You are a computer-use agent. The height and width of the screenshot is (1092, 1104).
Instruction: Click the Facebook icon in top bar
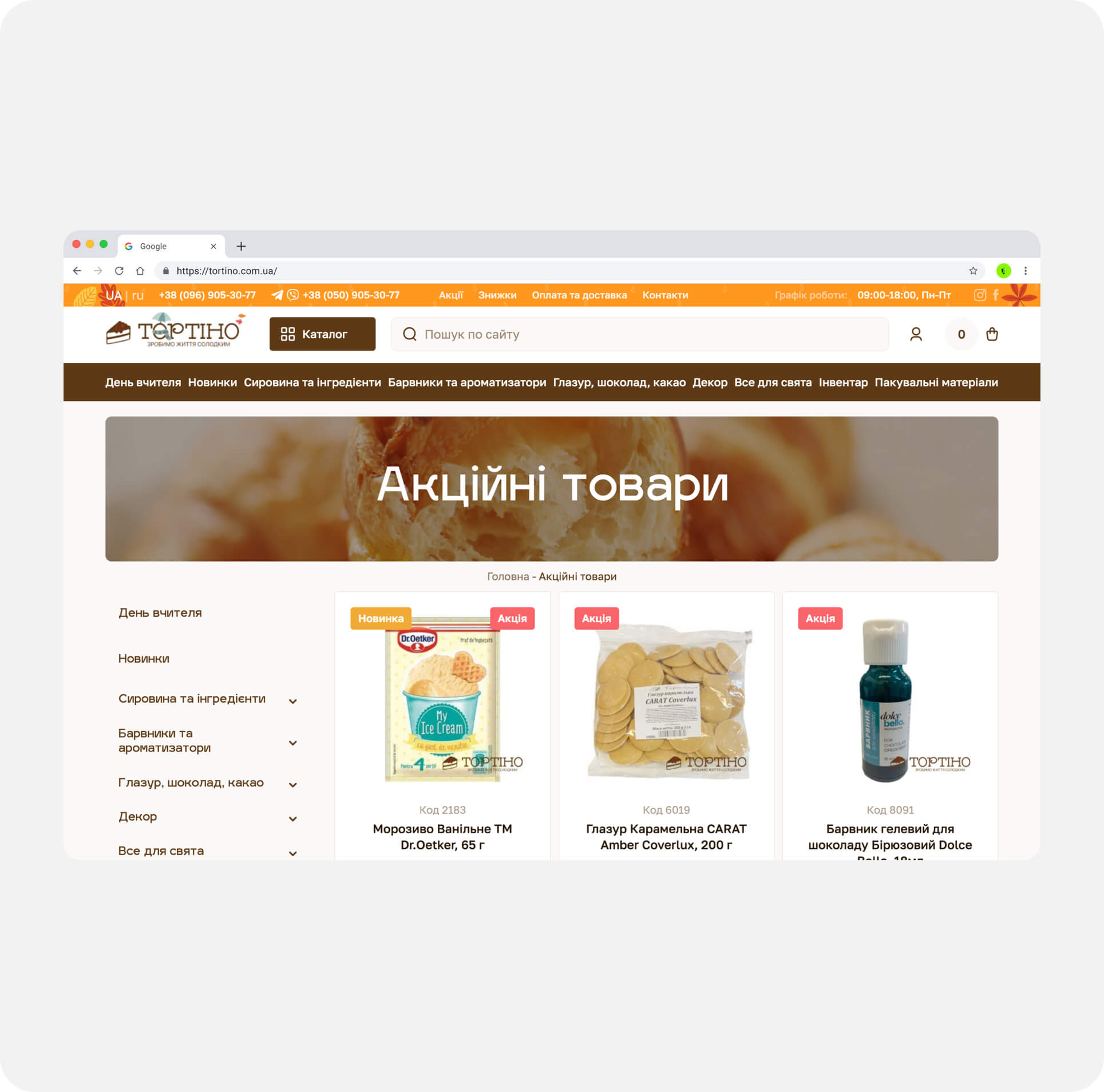pos(996,295)
